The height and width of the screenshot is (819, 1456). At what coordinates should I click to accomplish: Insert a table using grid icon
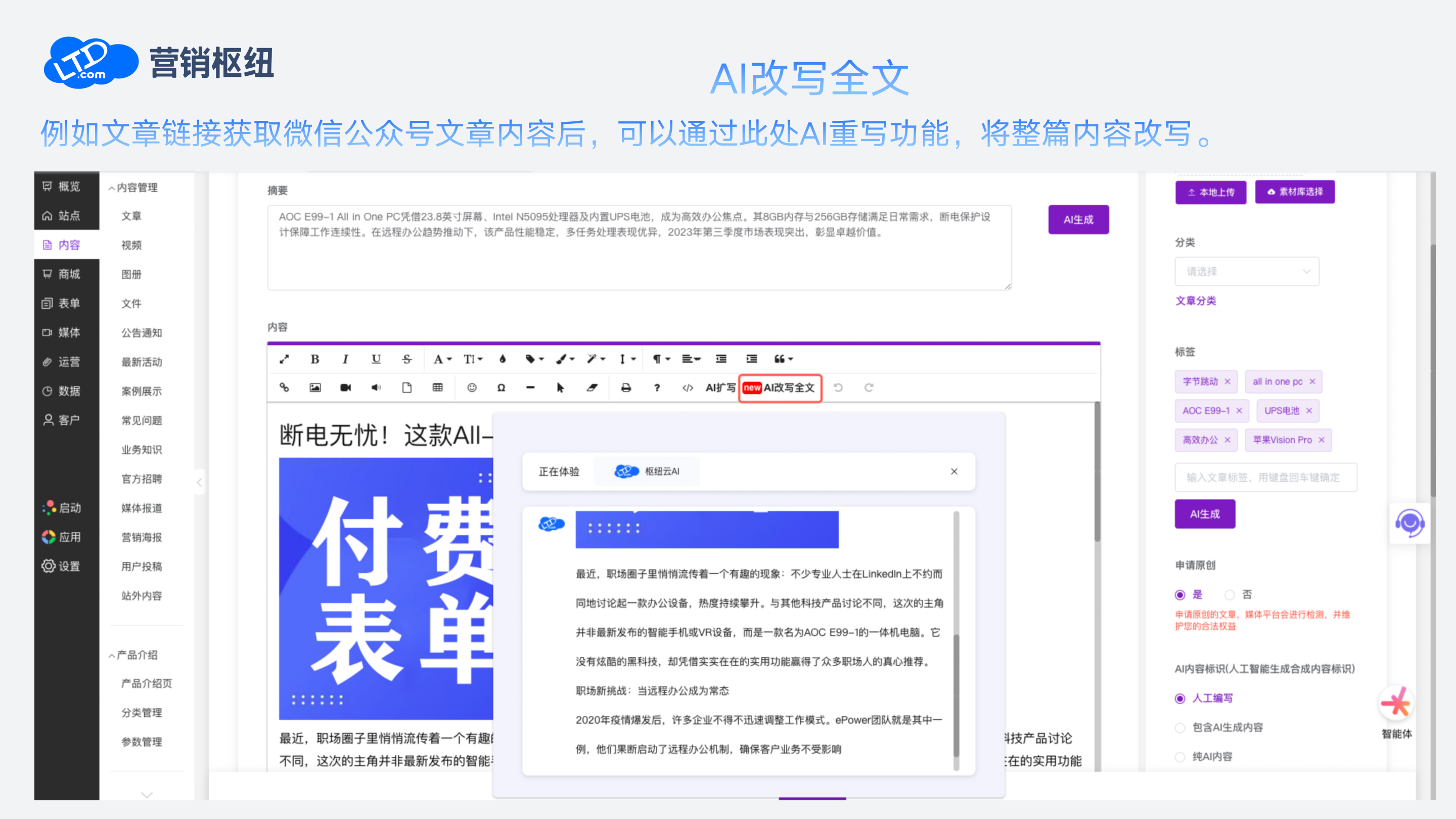click(x=437, y=388)
